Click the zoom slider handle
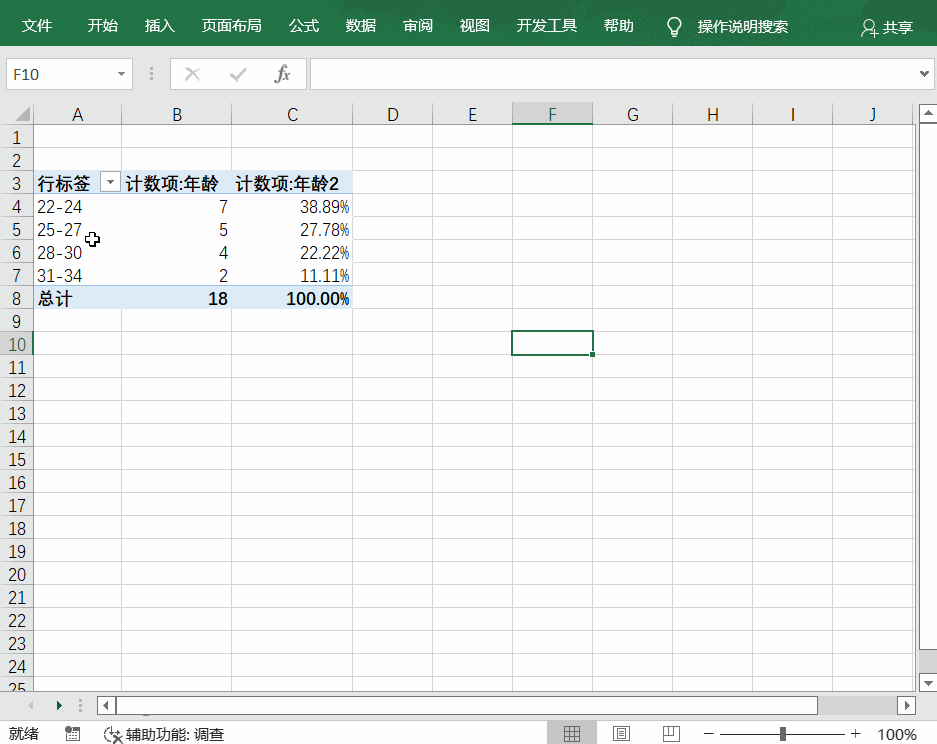This screenshot has width=937, height=744. click(x=782, y=733)
